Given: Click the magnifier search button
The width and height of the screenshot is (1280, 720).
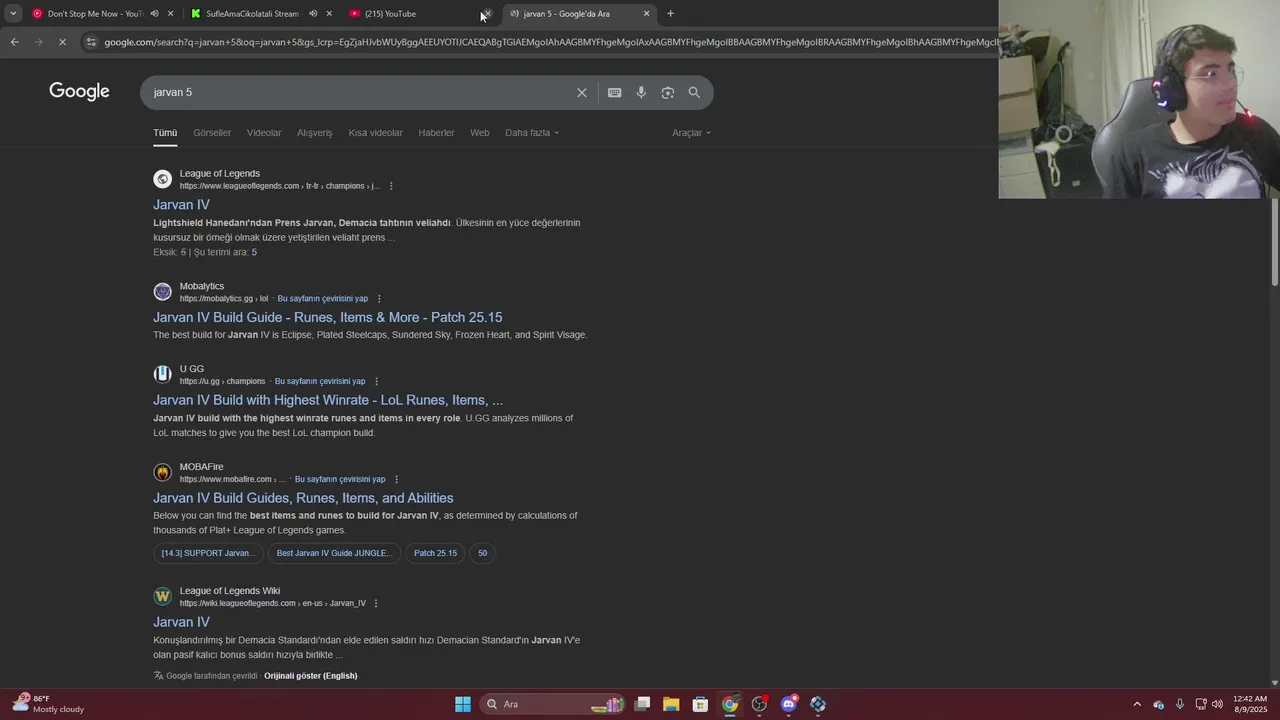Looking at the screenshot, I should tap(694, 92).
